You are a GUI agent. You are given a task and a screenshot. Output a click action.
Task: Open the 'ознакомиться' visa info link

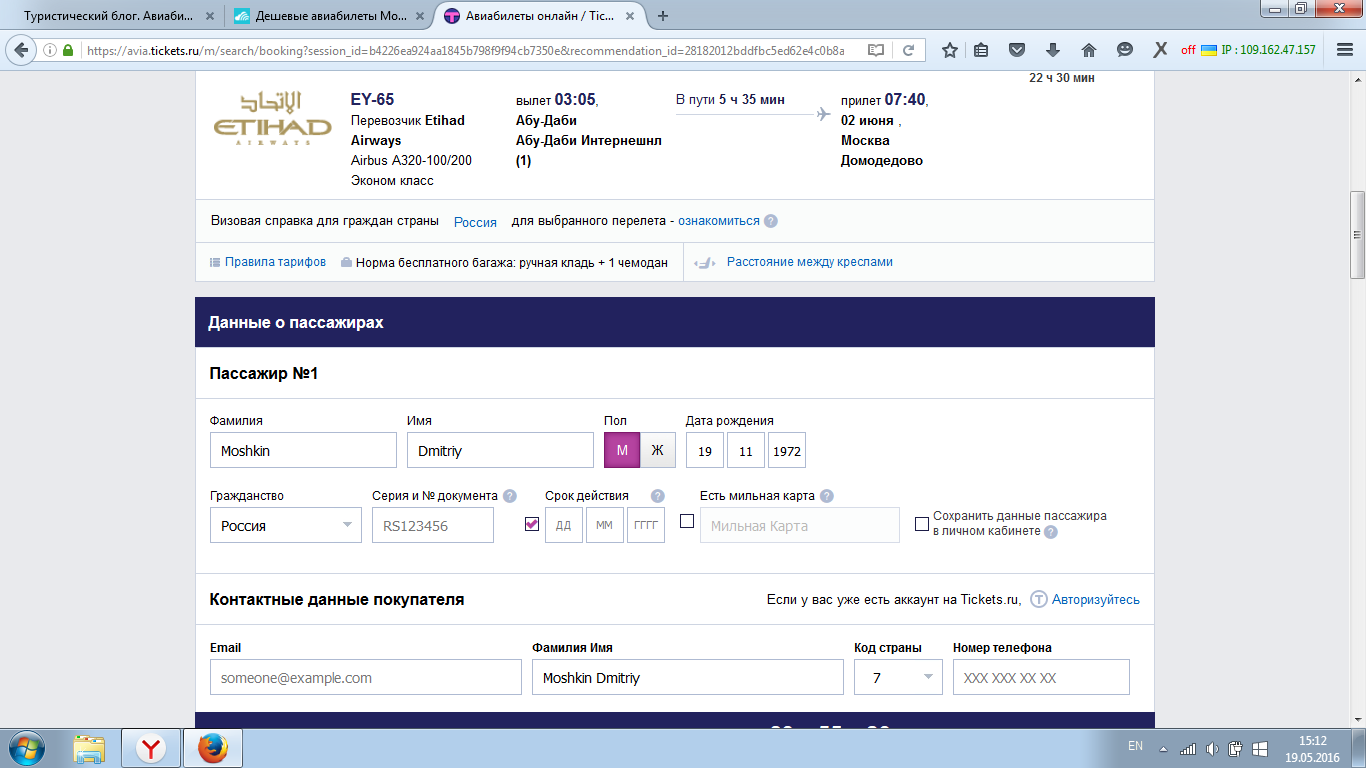(x=719, y=221)
